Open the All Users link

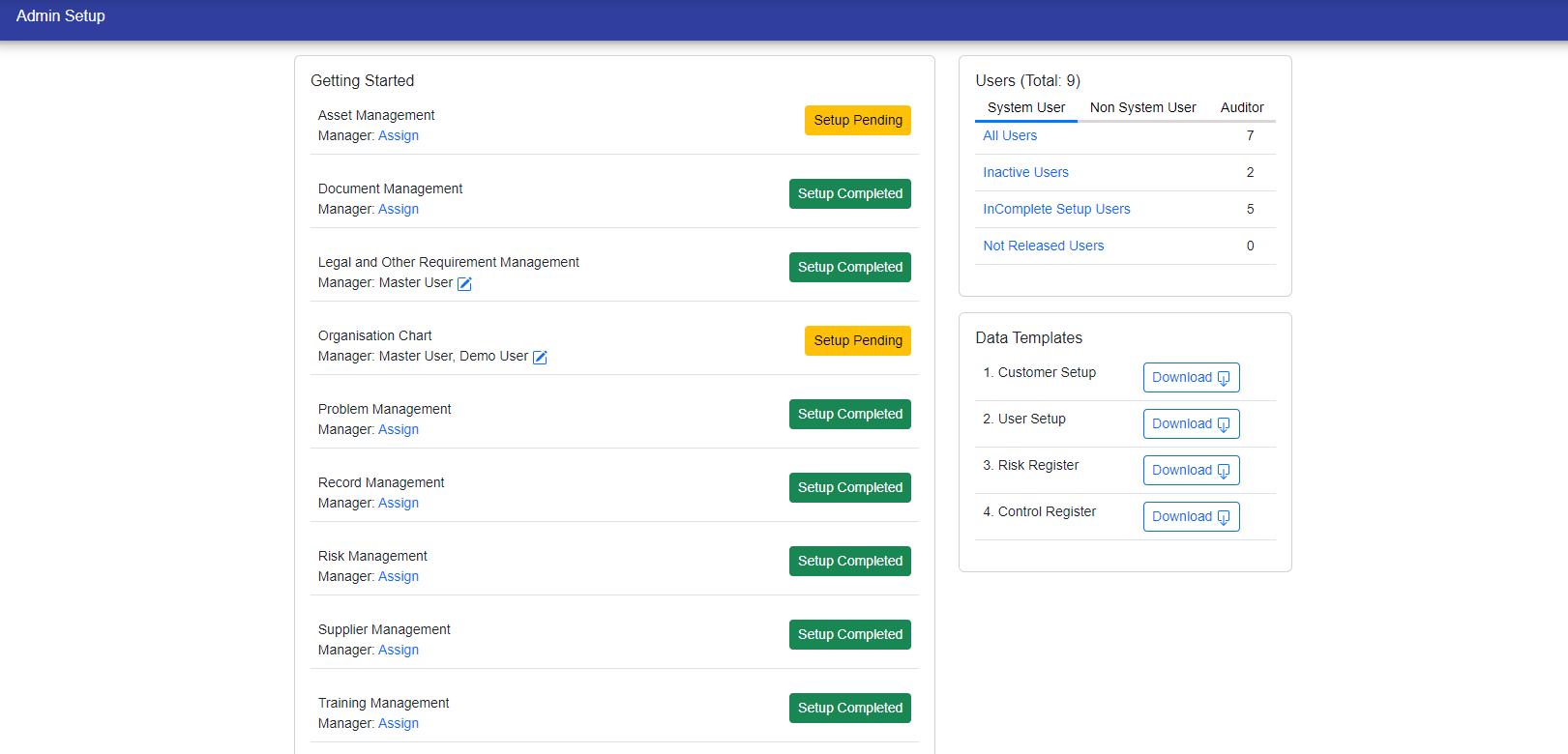click(x=1010, y=135)
